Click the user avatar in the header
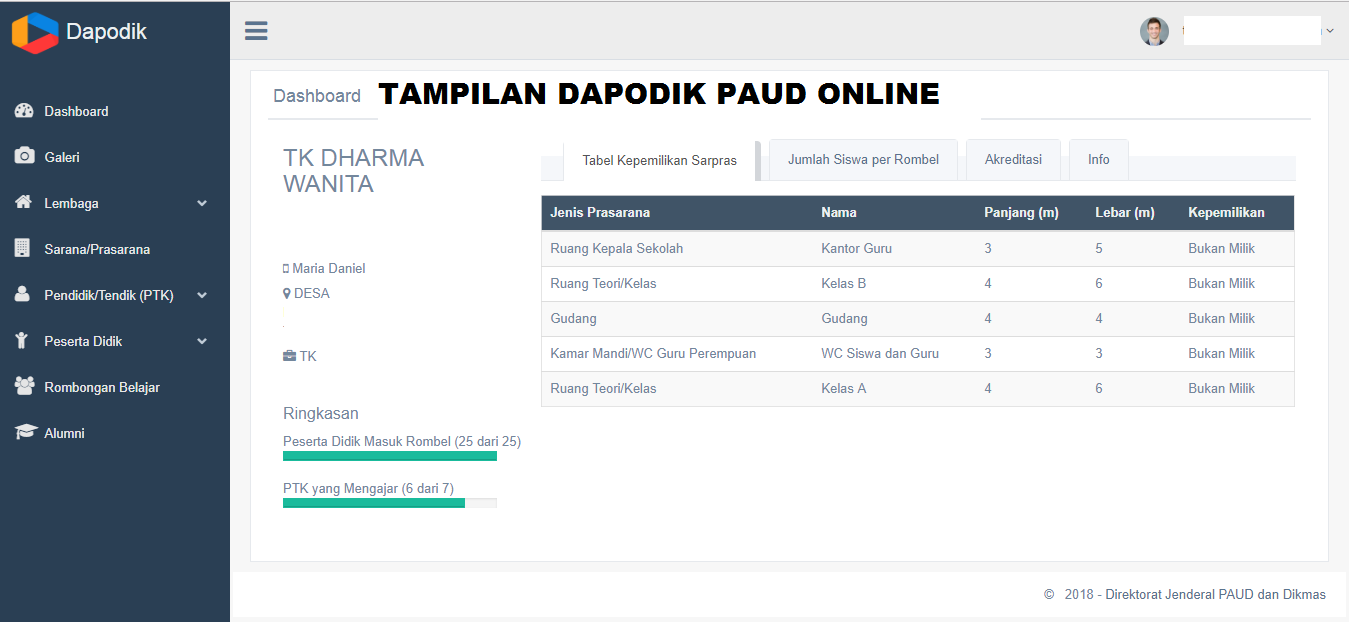 tap(1153, 31)
